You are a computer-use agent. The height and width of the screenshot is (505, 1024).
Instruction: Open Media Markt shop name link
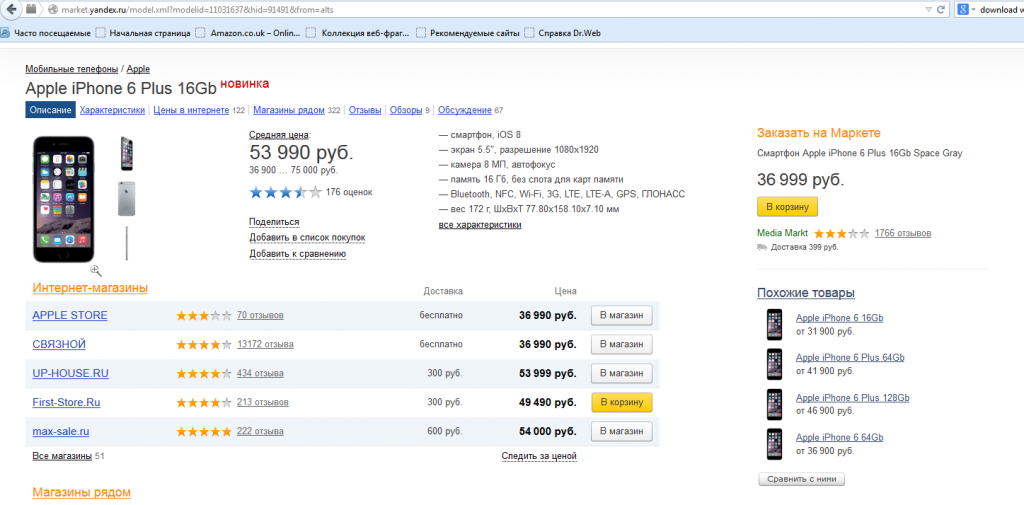click(782, 233)
